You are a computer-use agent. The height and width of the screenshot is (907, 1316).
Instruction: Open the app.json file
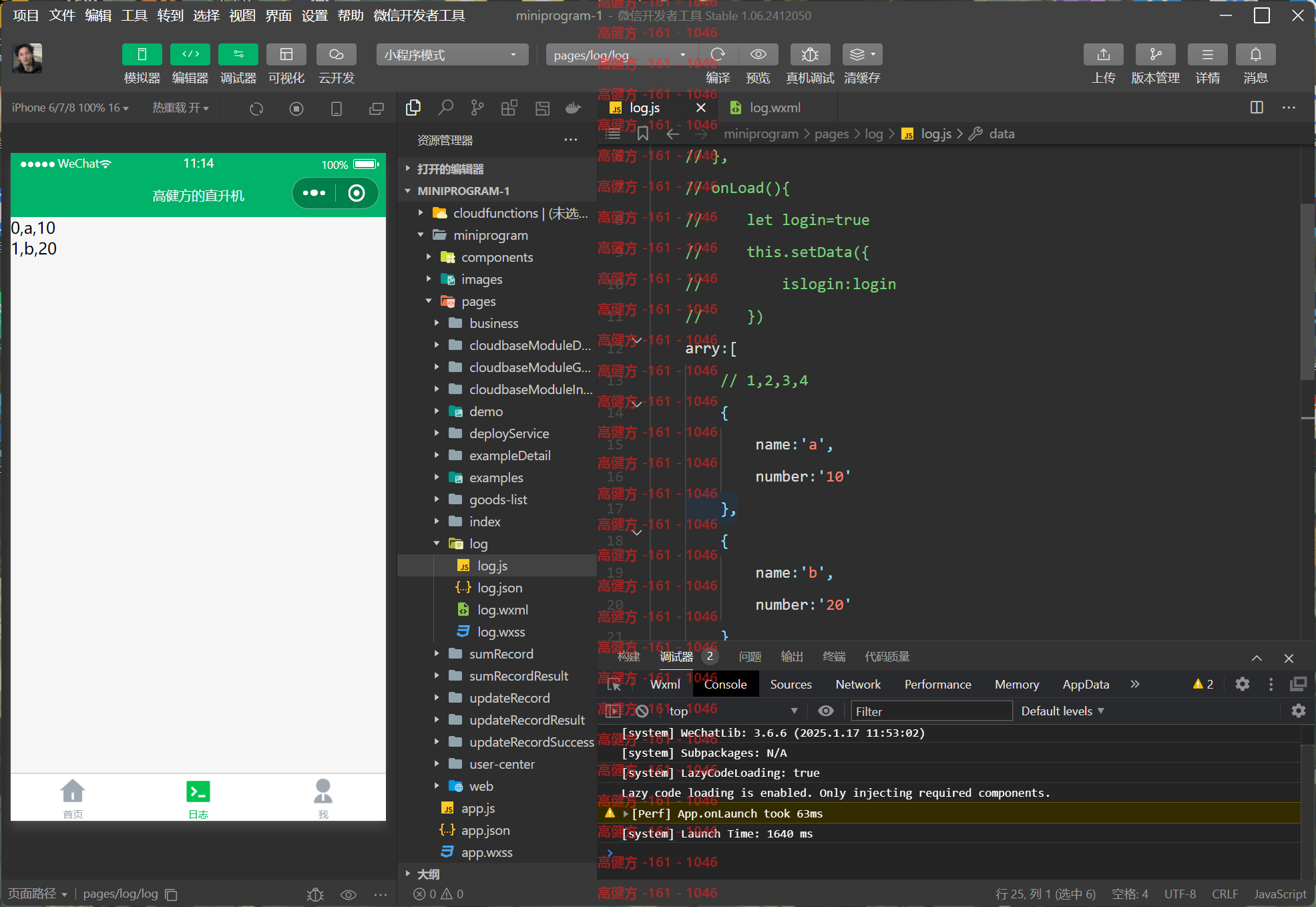(497, 830)
